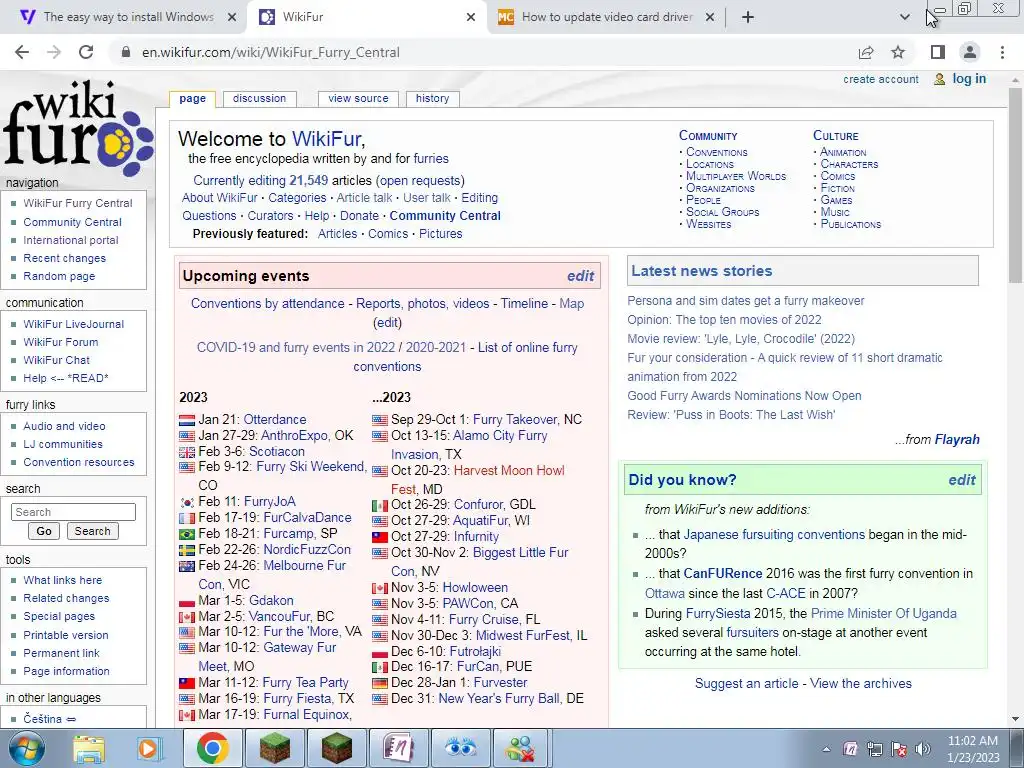Open the view source tab
1024x768 pixels.
(x=359, y=99)
